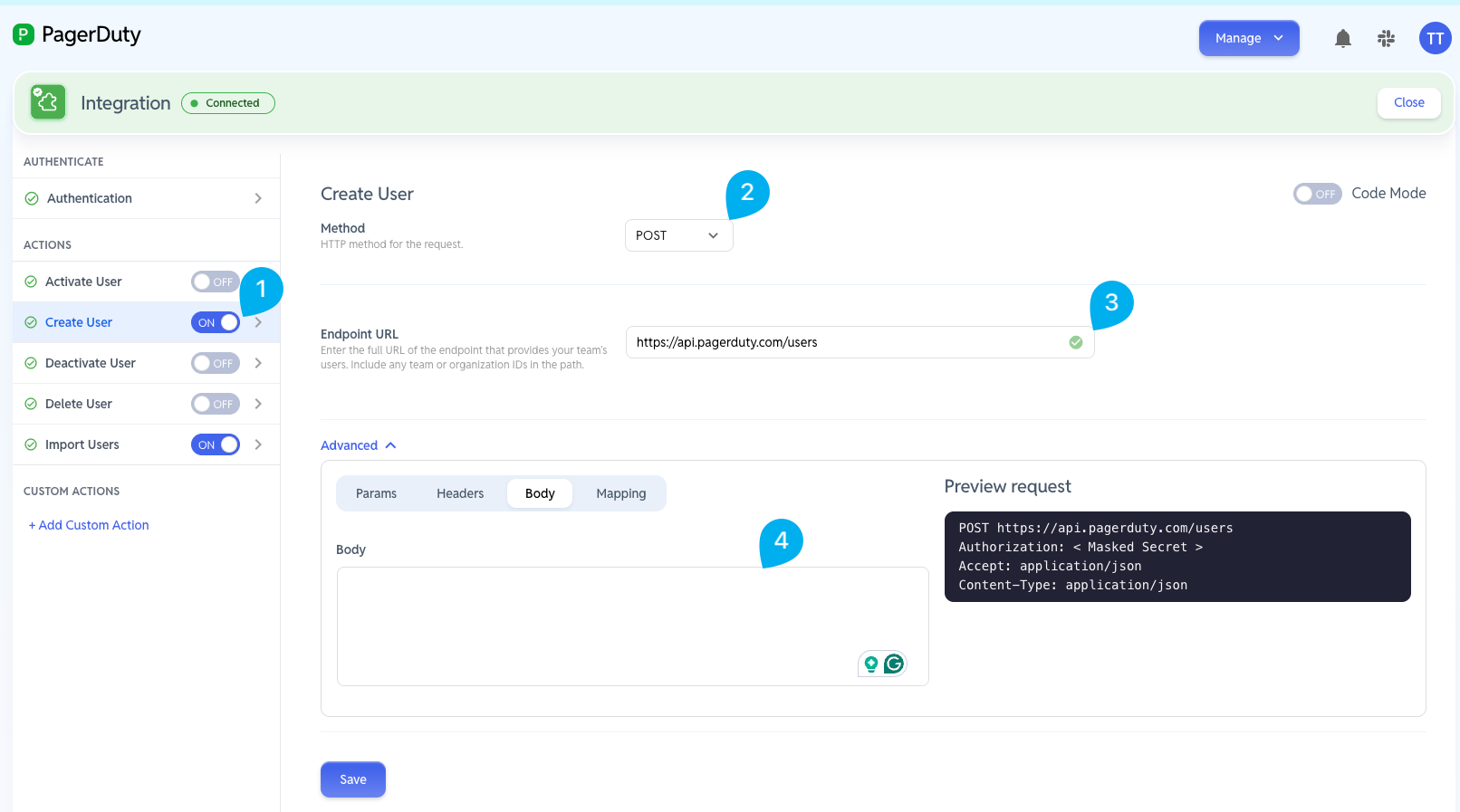Viewport: 1460px width, 812px height.
Task: Collapse the Advanced section
Action: [359, 445]
